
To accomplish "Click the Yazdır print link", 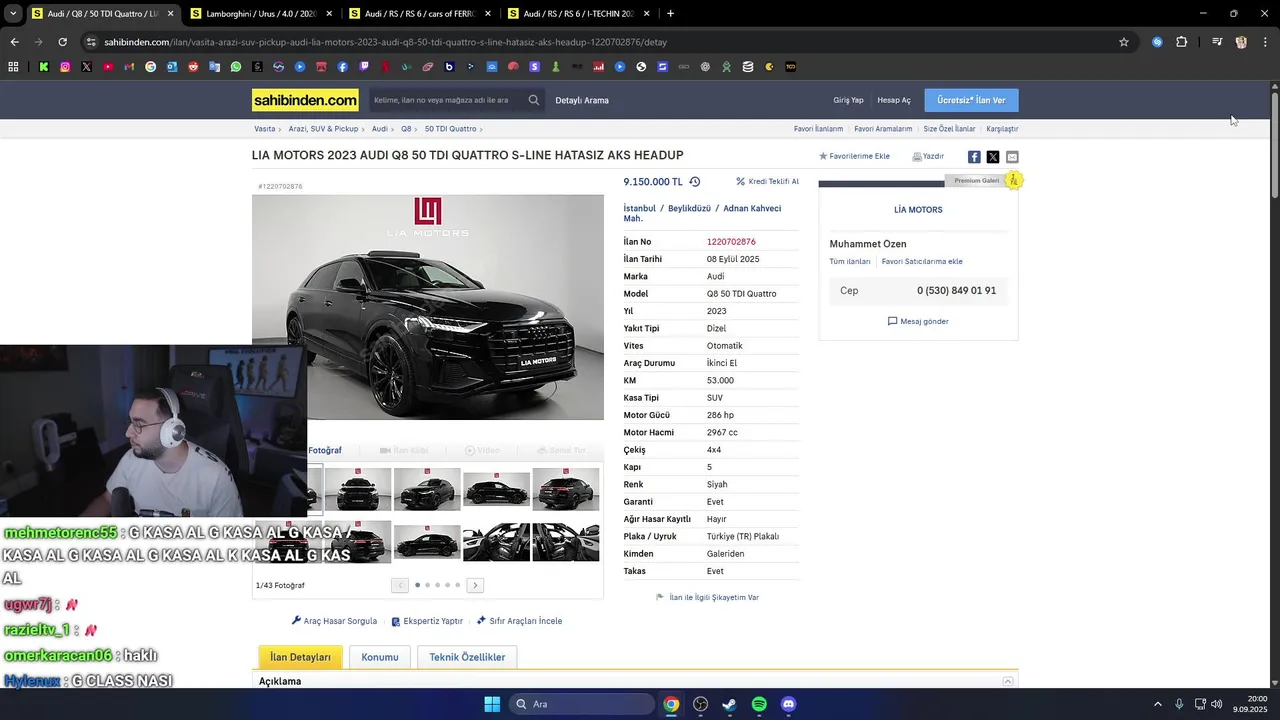I will 928,156.
